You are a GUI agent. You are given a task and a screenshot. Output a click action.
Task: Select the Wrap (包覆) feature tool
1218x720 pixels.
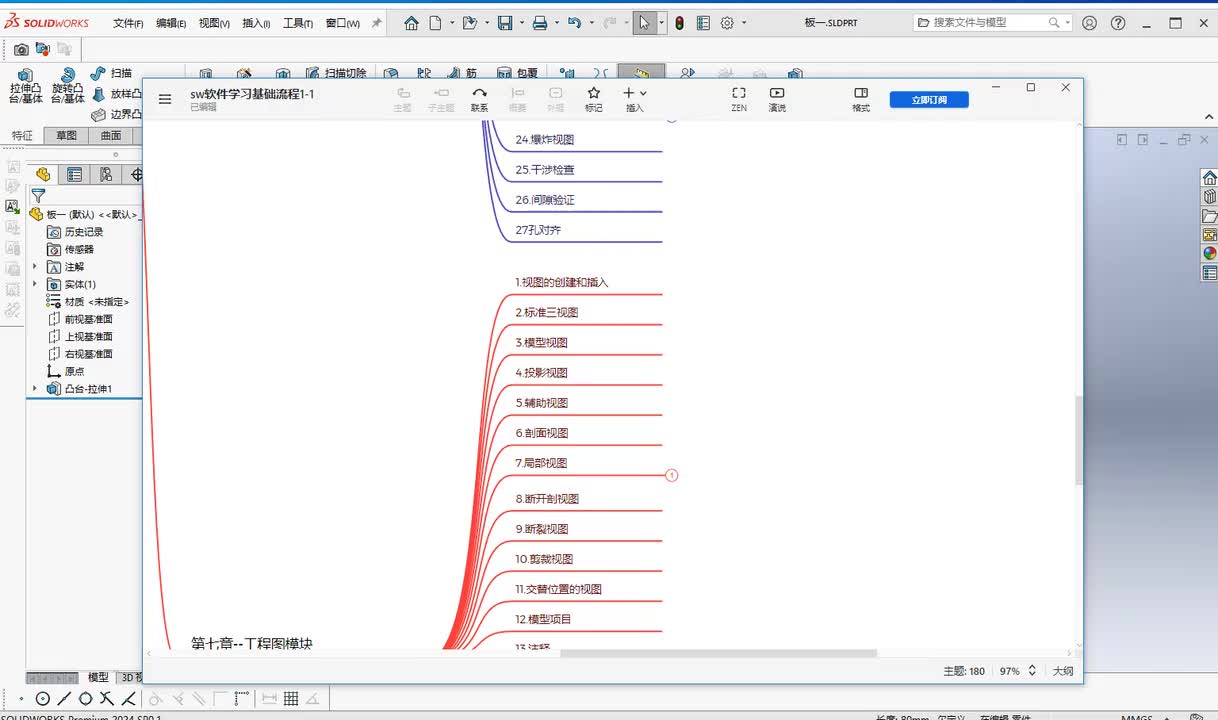(518, 73)
